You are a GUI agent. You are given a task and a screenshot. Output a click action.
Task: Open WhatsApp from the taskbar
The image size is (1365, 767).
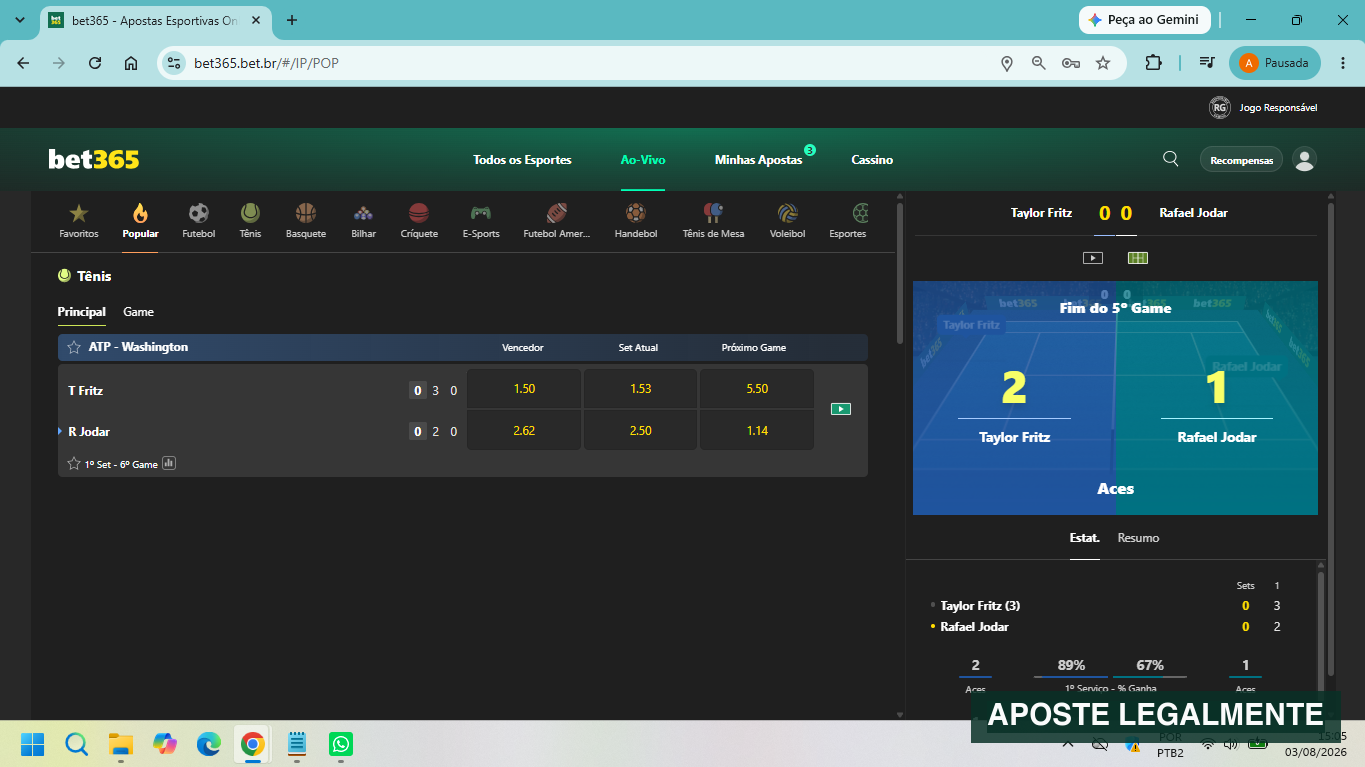pyautogui.click(x=341, y=744)
